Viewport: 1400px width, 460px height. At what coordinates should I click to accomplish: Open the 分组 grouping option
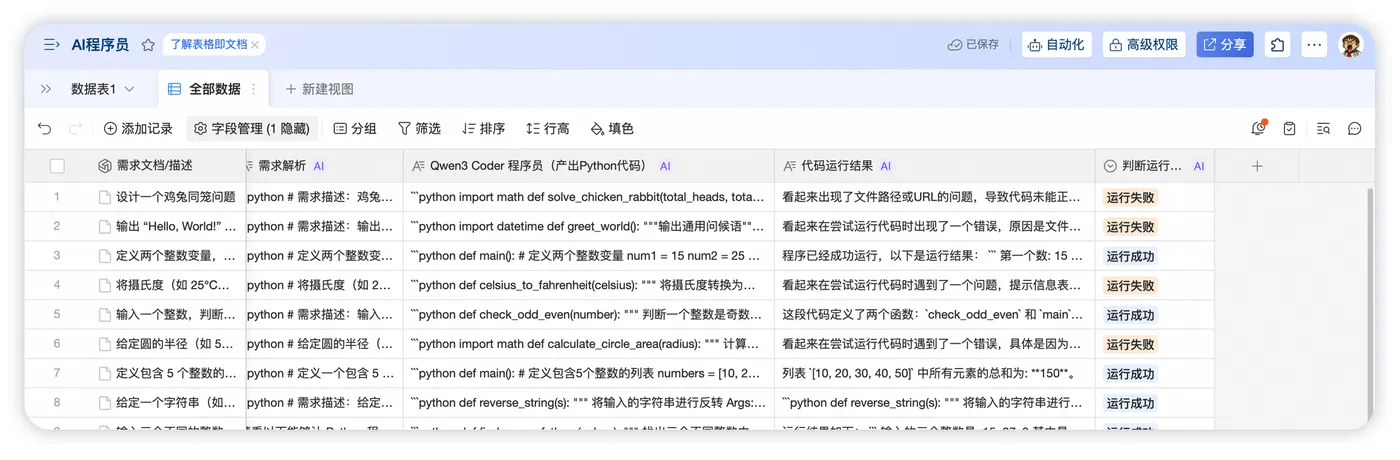[355, 129]
